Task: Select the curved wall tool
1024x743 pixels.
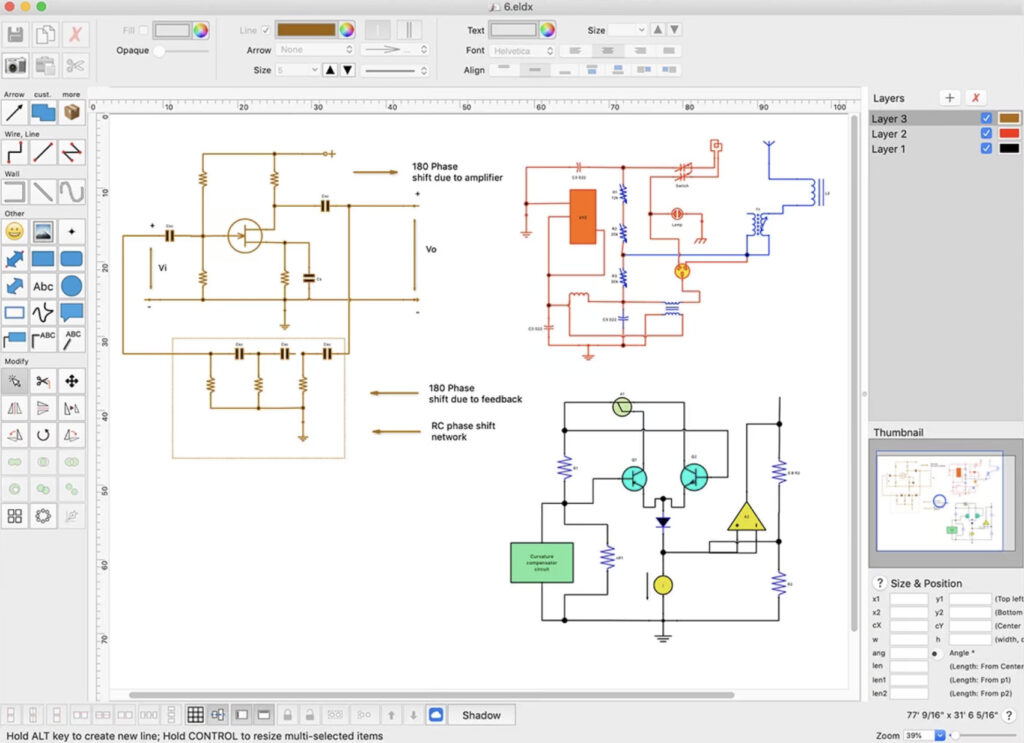Action: 72,192
